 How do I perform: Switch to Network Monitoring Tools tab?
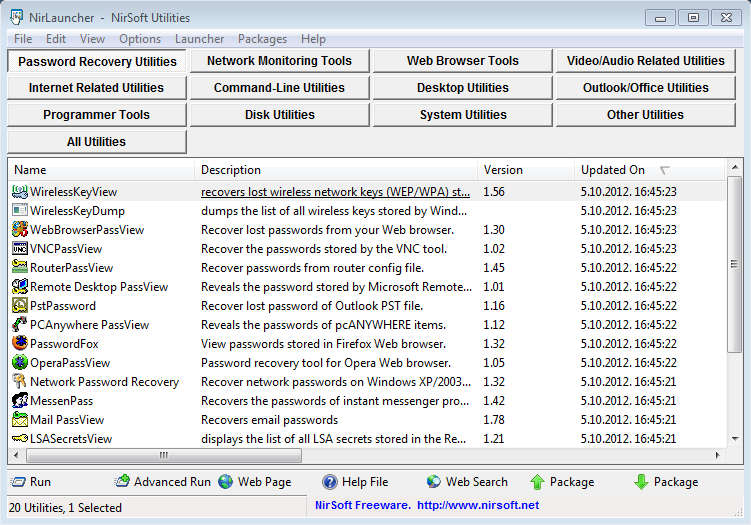point(279,61)
